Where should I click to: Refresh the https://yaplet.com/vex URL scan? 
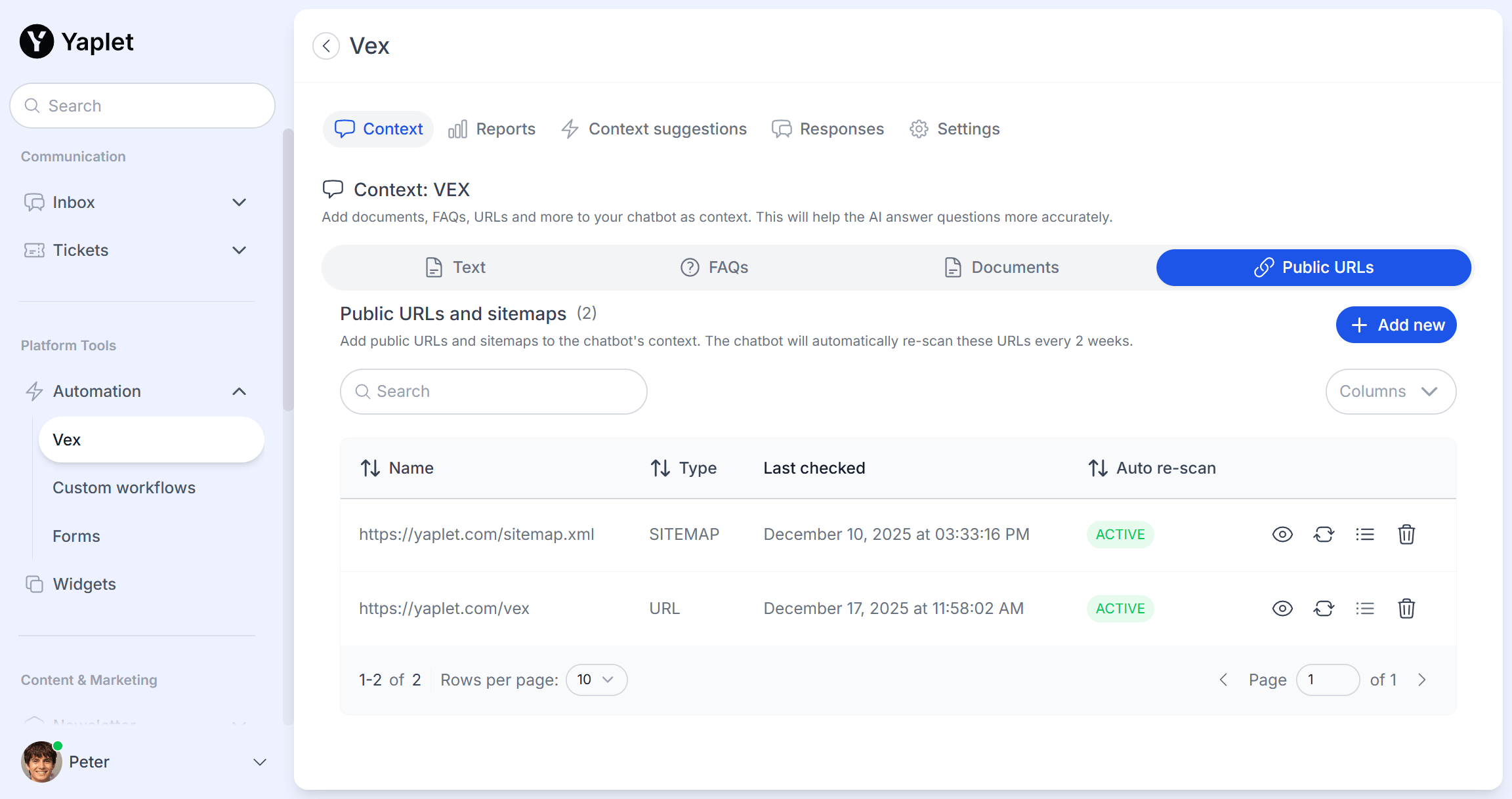(x=1324, y=609)
